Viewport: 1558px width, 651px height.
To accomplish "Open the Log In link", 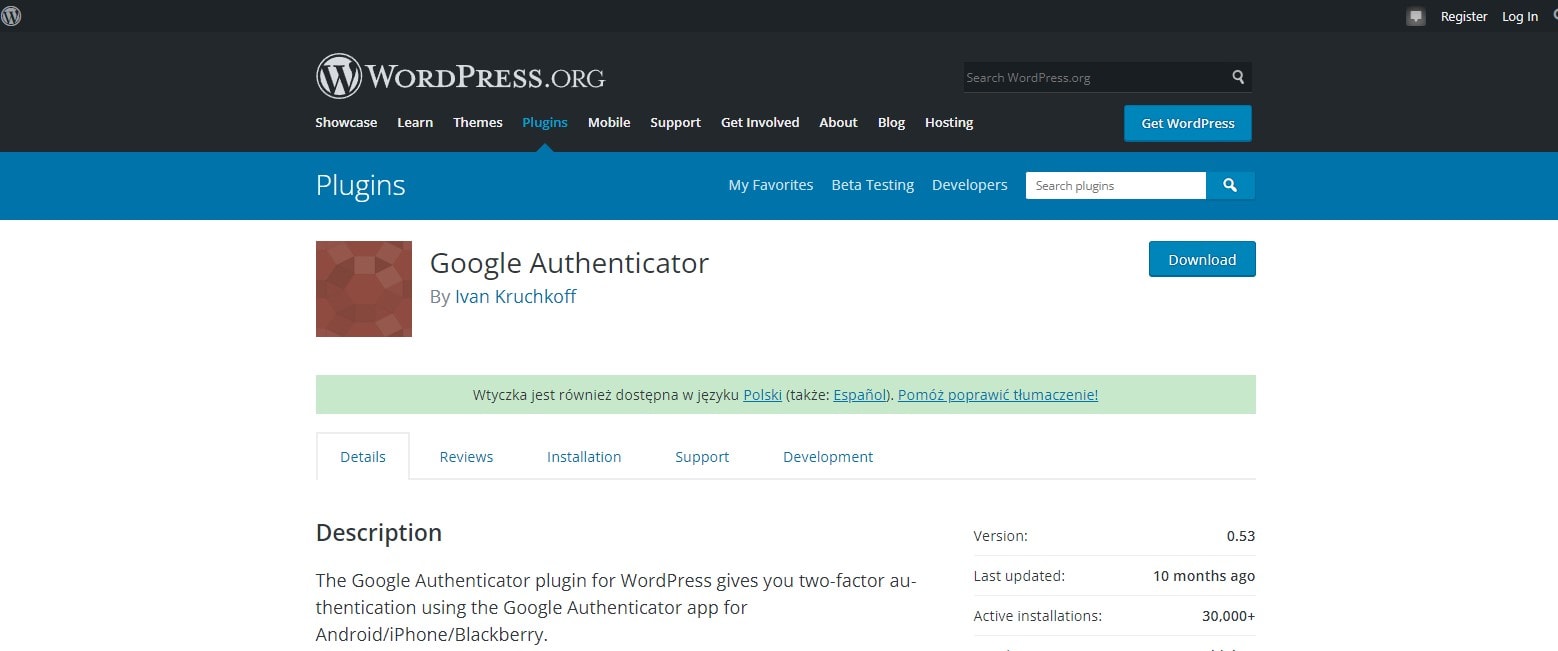I will coord(1520,17).
